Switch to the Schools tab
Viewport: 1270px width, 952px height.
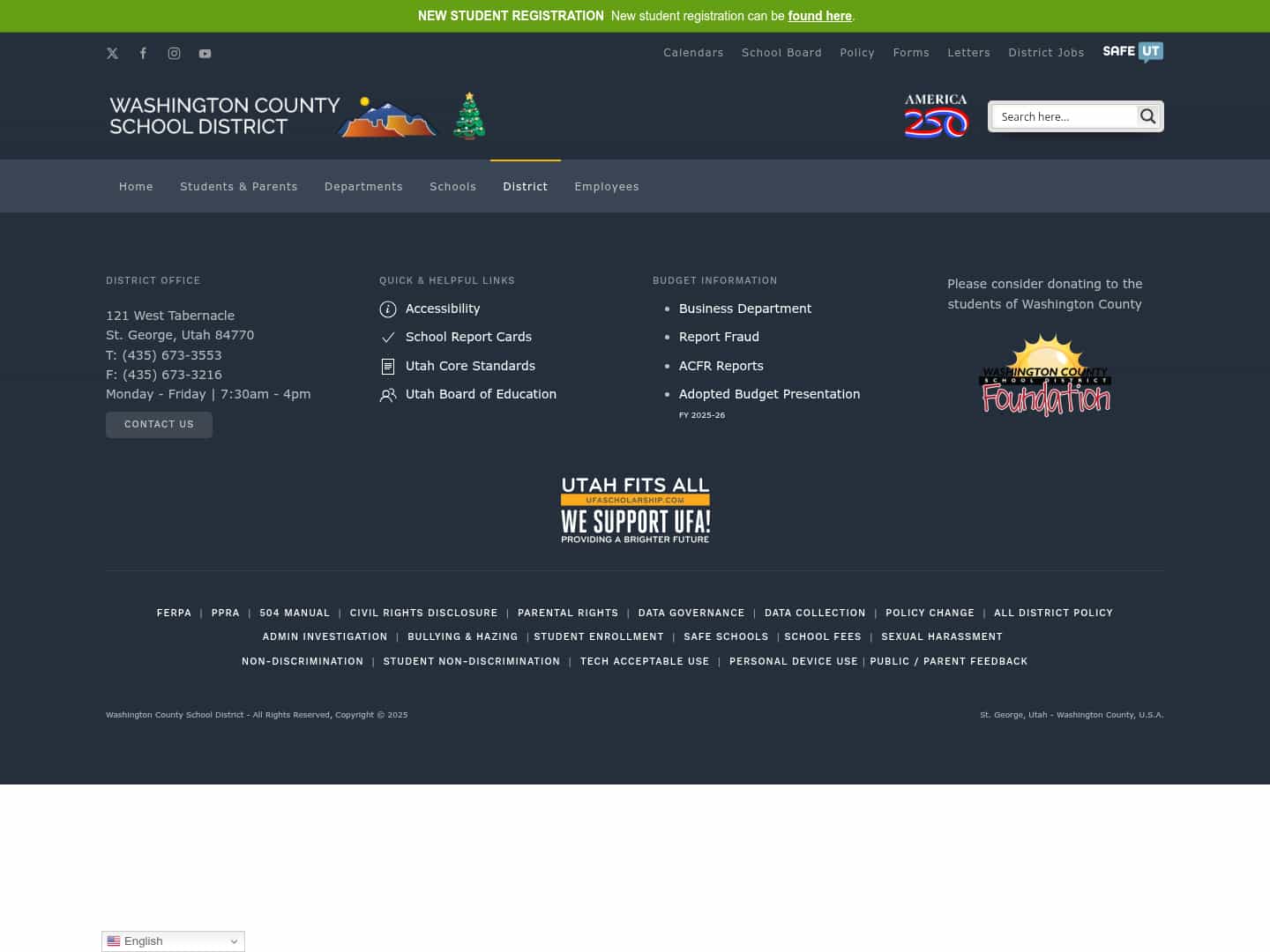pos(452,186)
